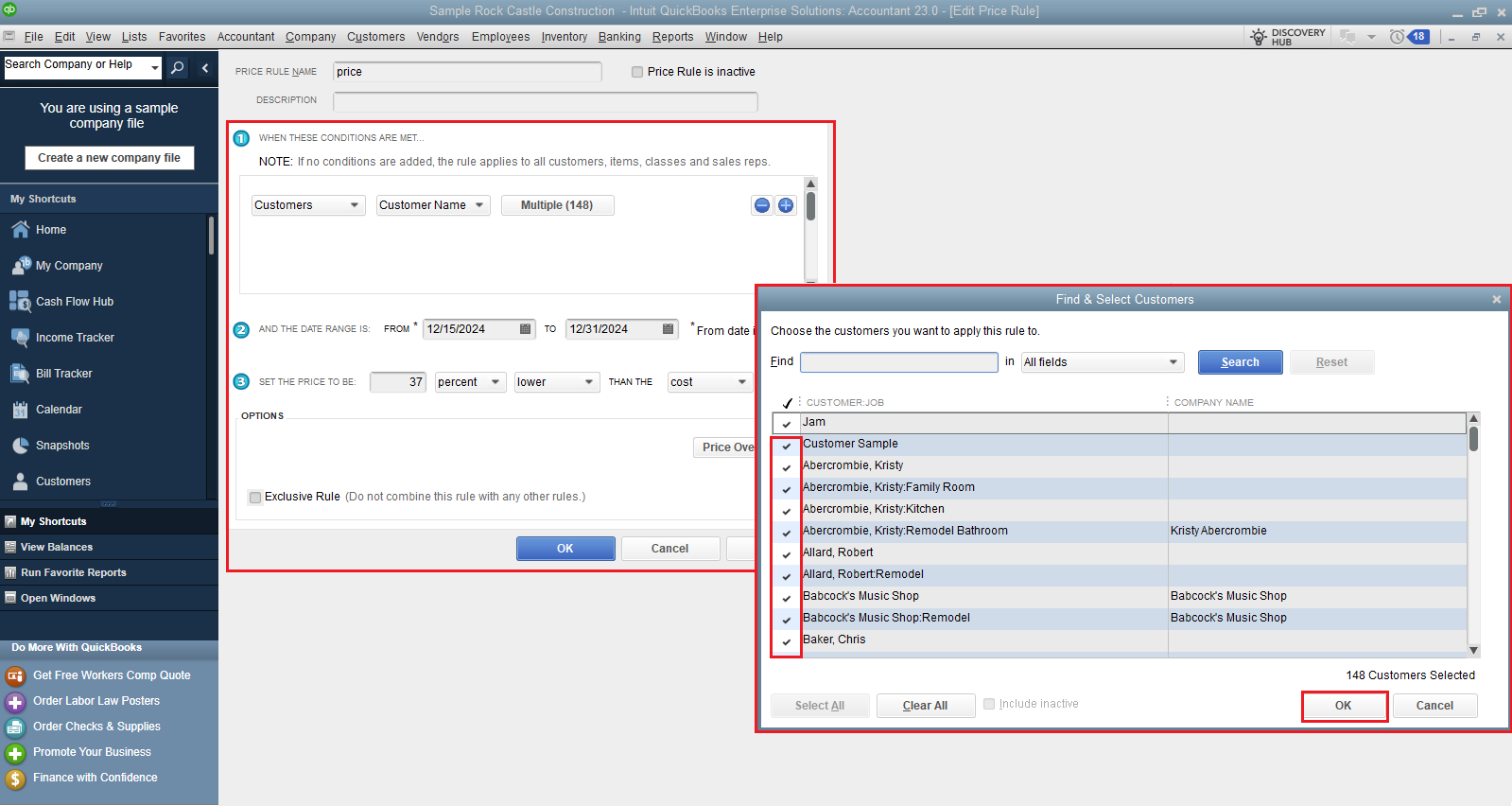Open the Discovery Hub lightbulb icon
This screenshot has height=806, width=1512.
pyautogui.click(x=1259, y=37)
